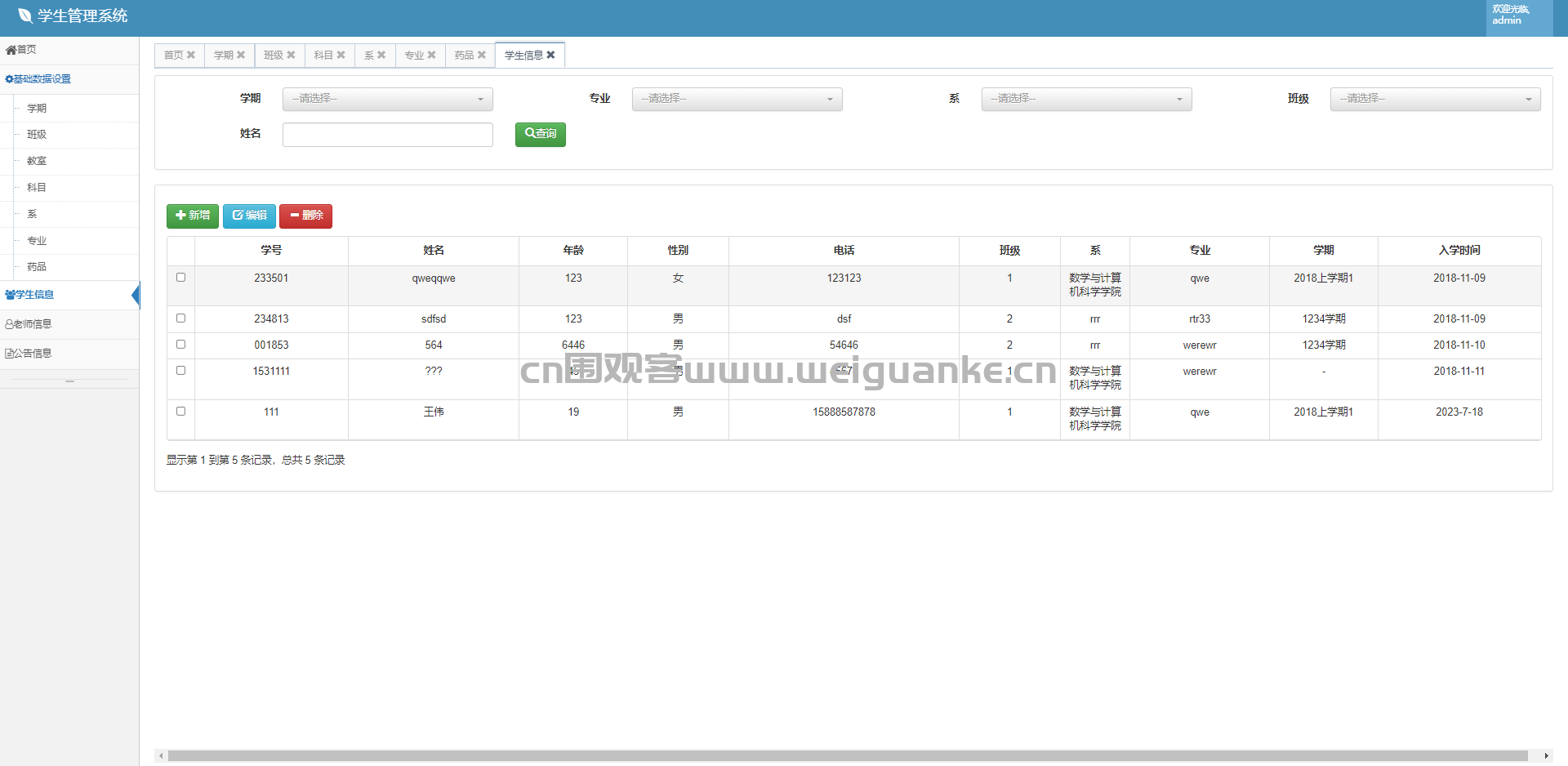The width and height of the screenshot is (1568, 766).
Task: Click the blue 编辑 edit button
Action: click(249, 216)
